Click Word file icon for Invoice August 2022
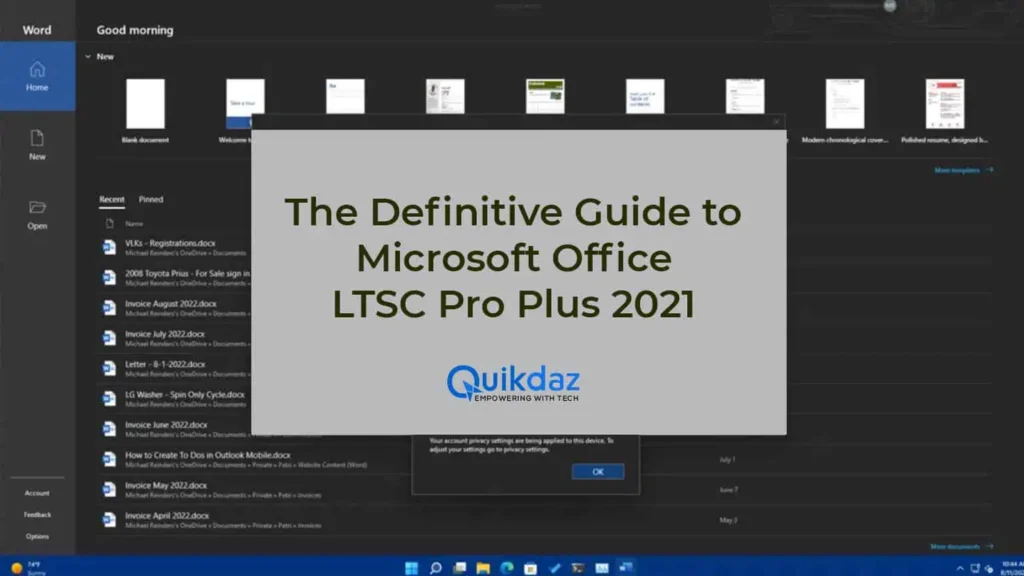 [x=110, y=307]
